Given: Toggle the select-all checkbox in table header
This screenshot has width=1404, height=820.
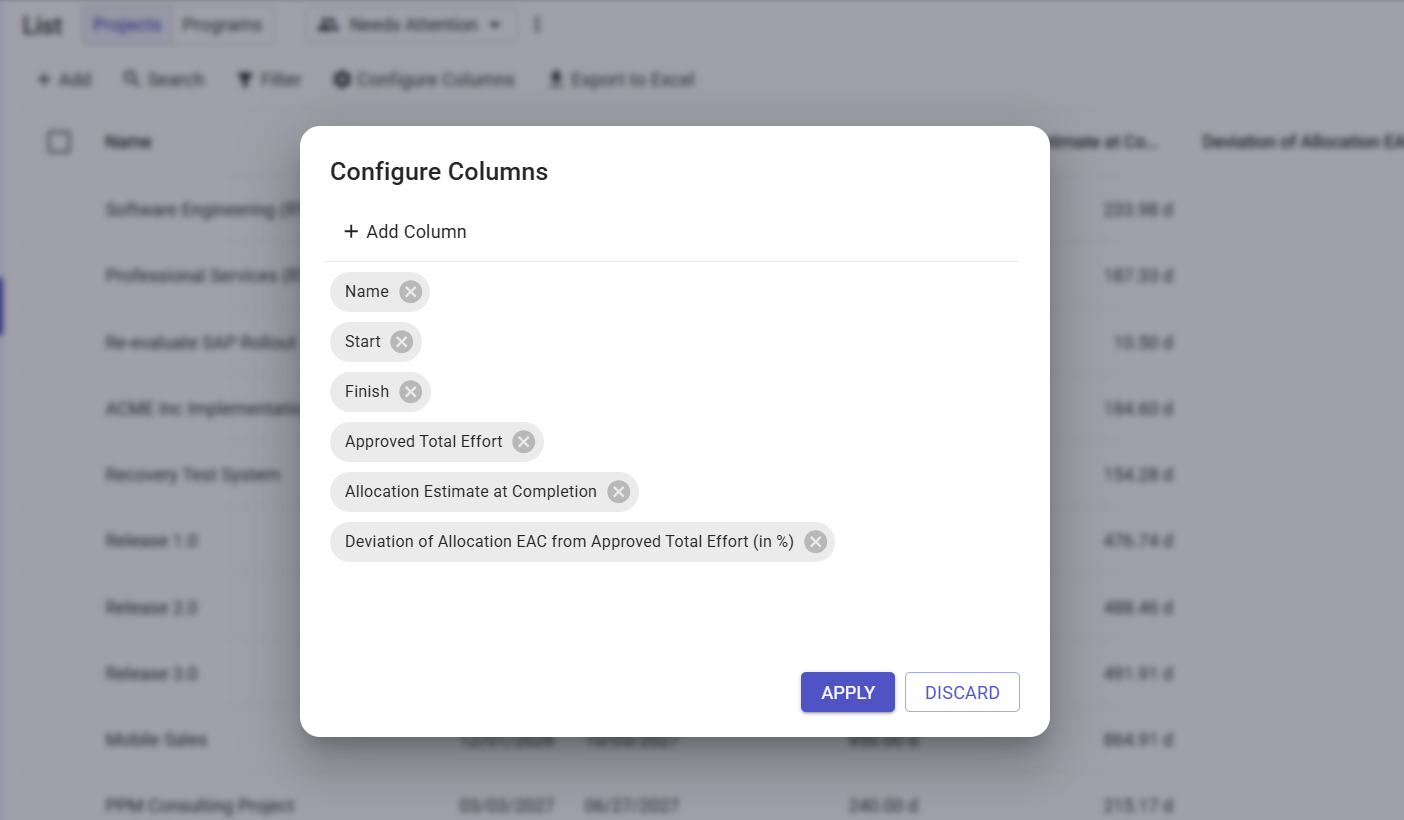Looking at the screenshot, I should [x=59, y=142].
